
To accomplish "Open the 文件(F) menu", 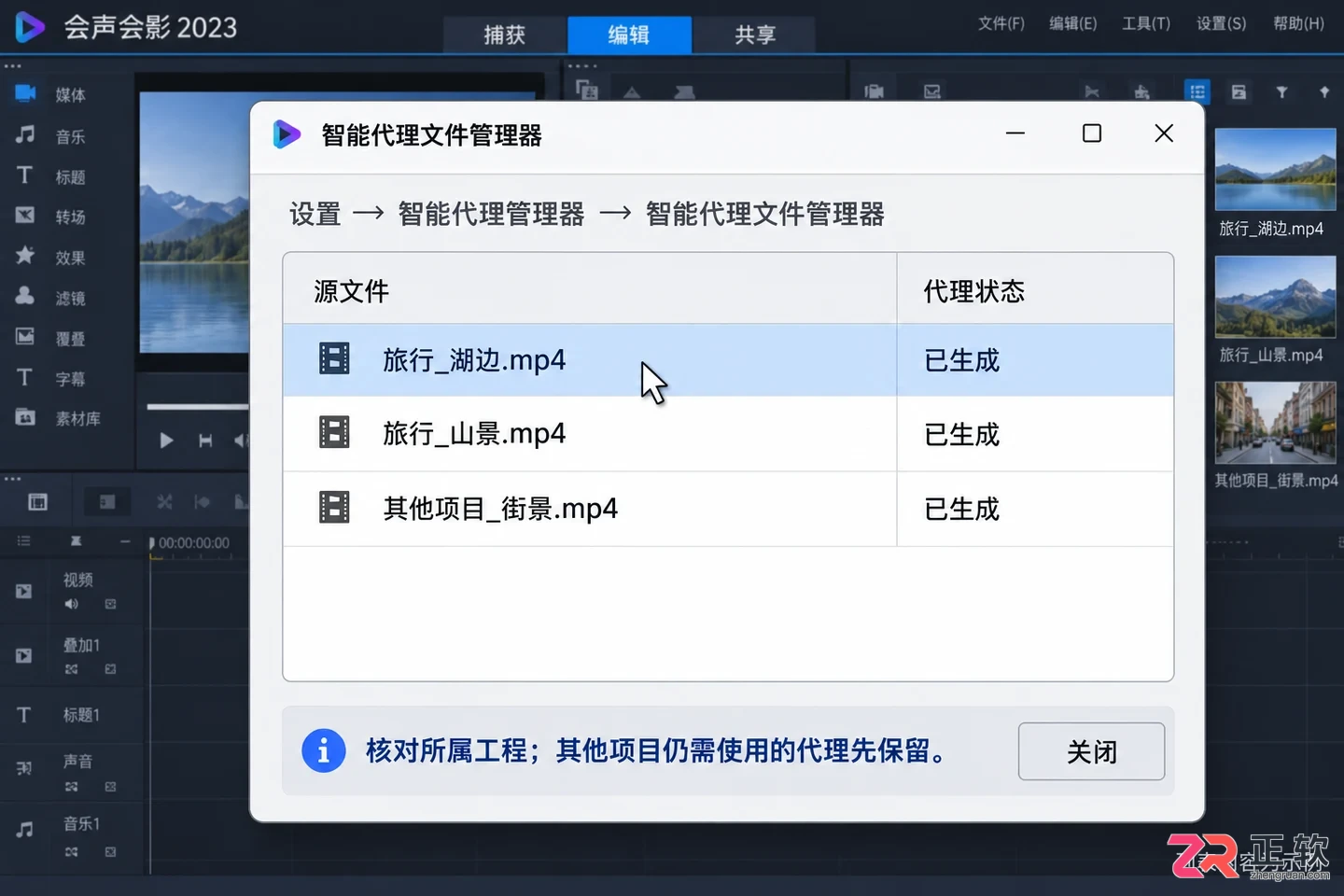I will tap(1001, 23).
